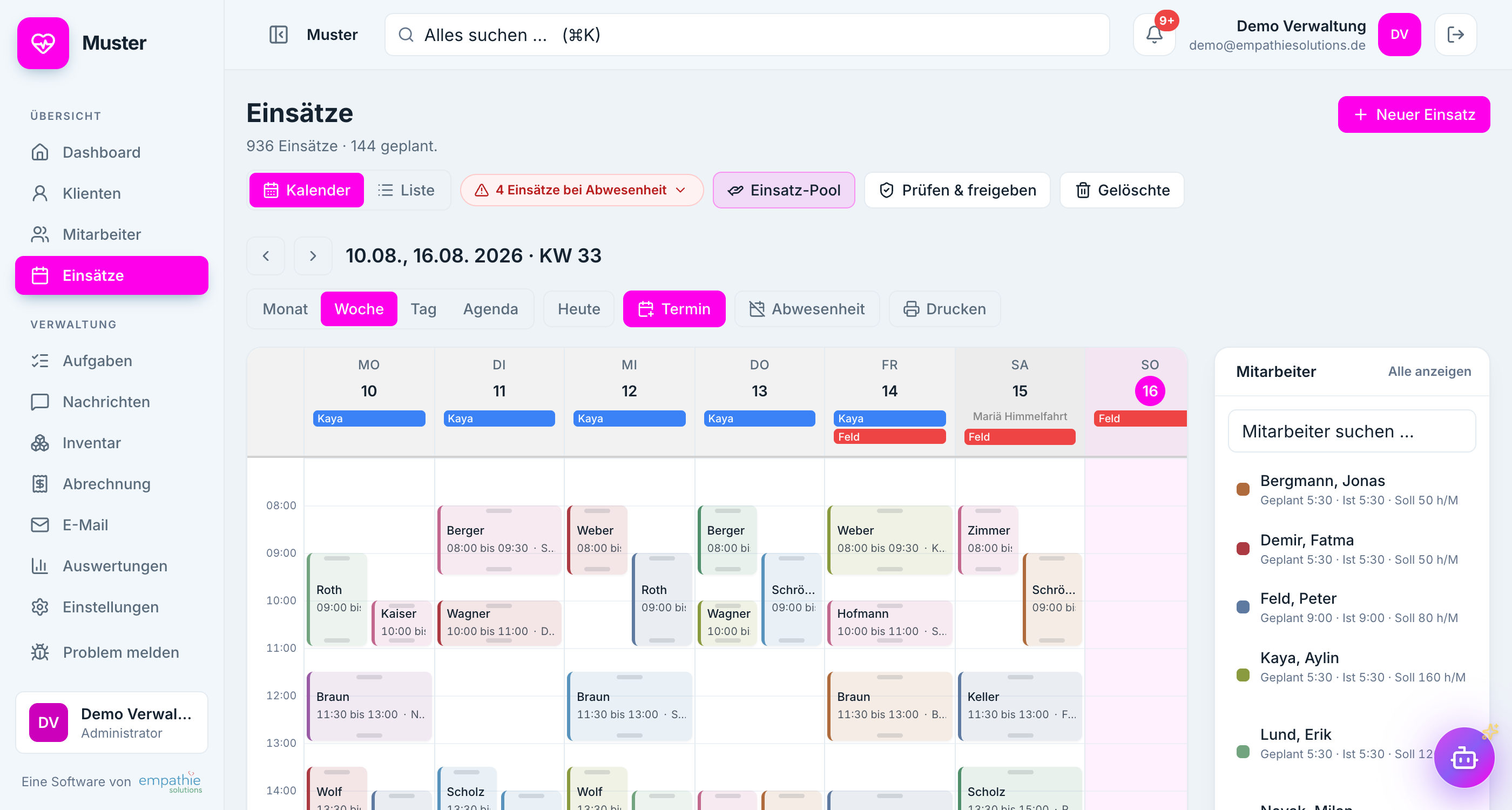The height and width of the screenshot is (810, 1512).
Task: Focus the Alles suchen search field
Action: click(747, 35)
